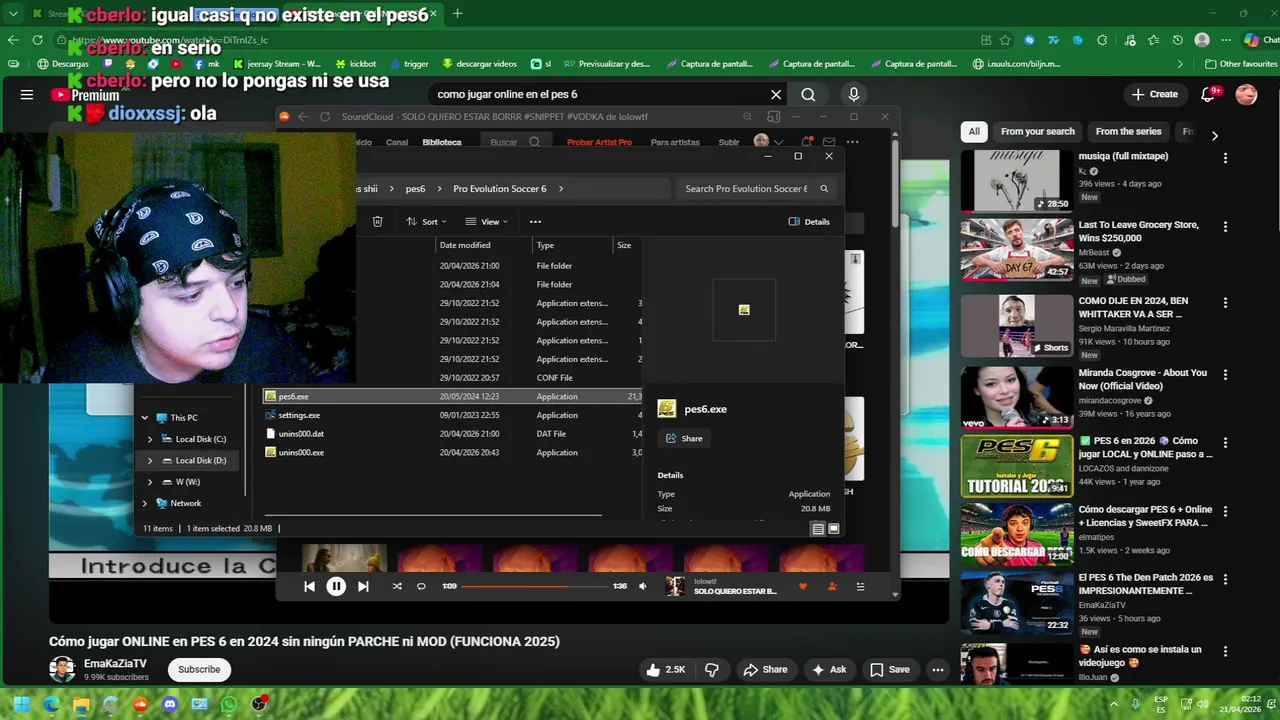Select 'From your search' chip
This screenshot has width=1280, height=720.
point(1038,131)
